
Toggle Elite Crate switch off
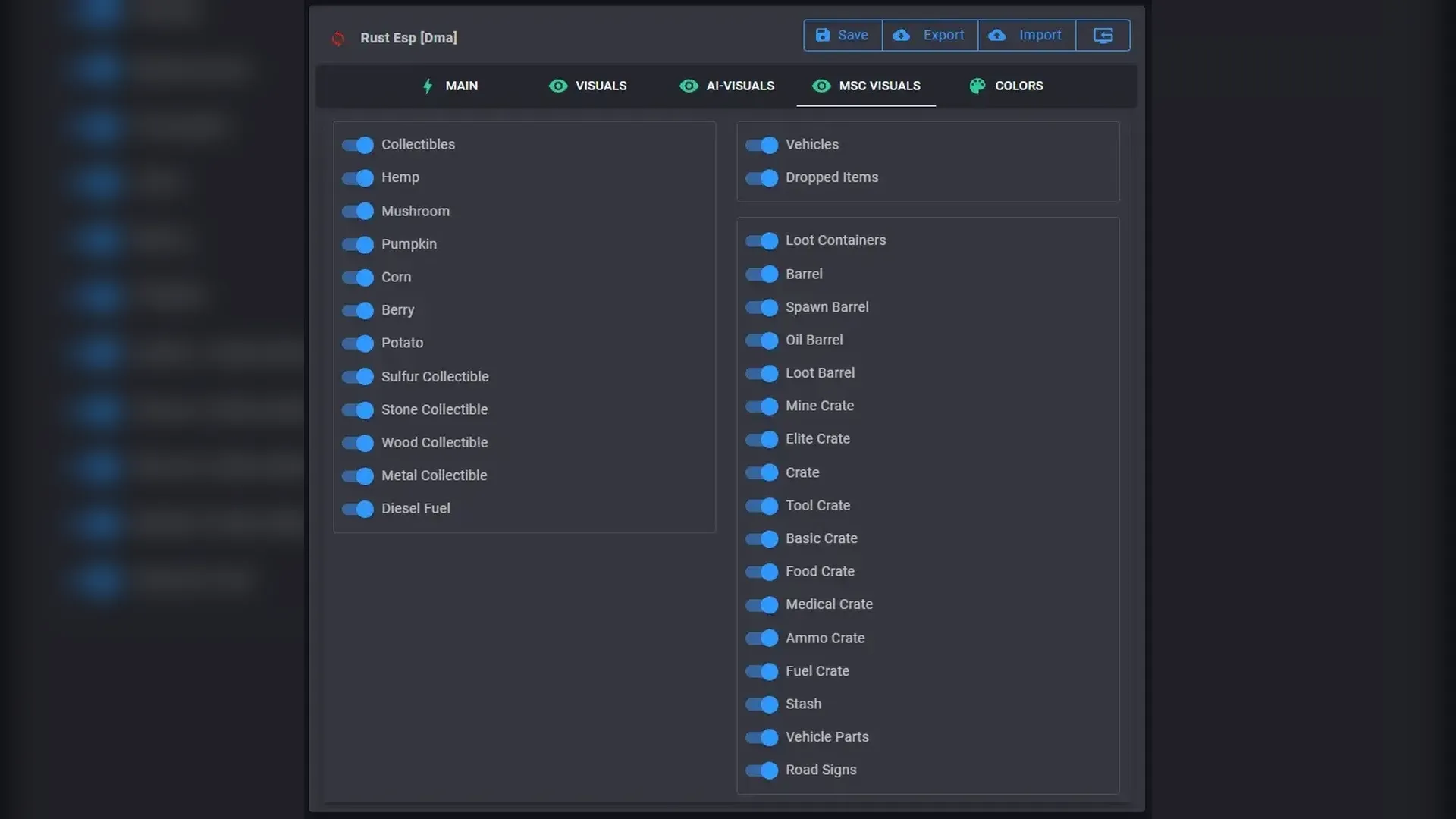[761, 439]
